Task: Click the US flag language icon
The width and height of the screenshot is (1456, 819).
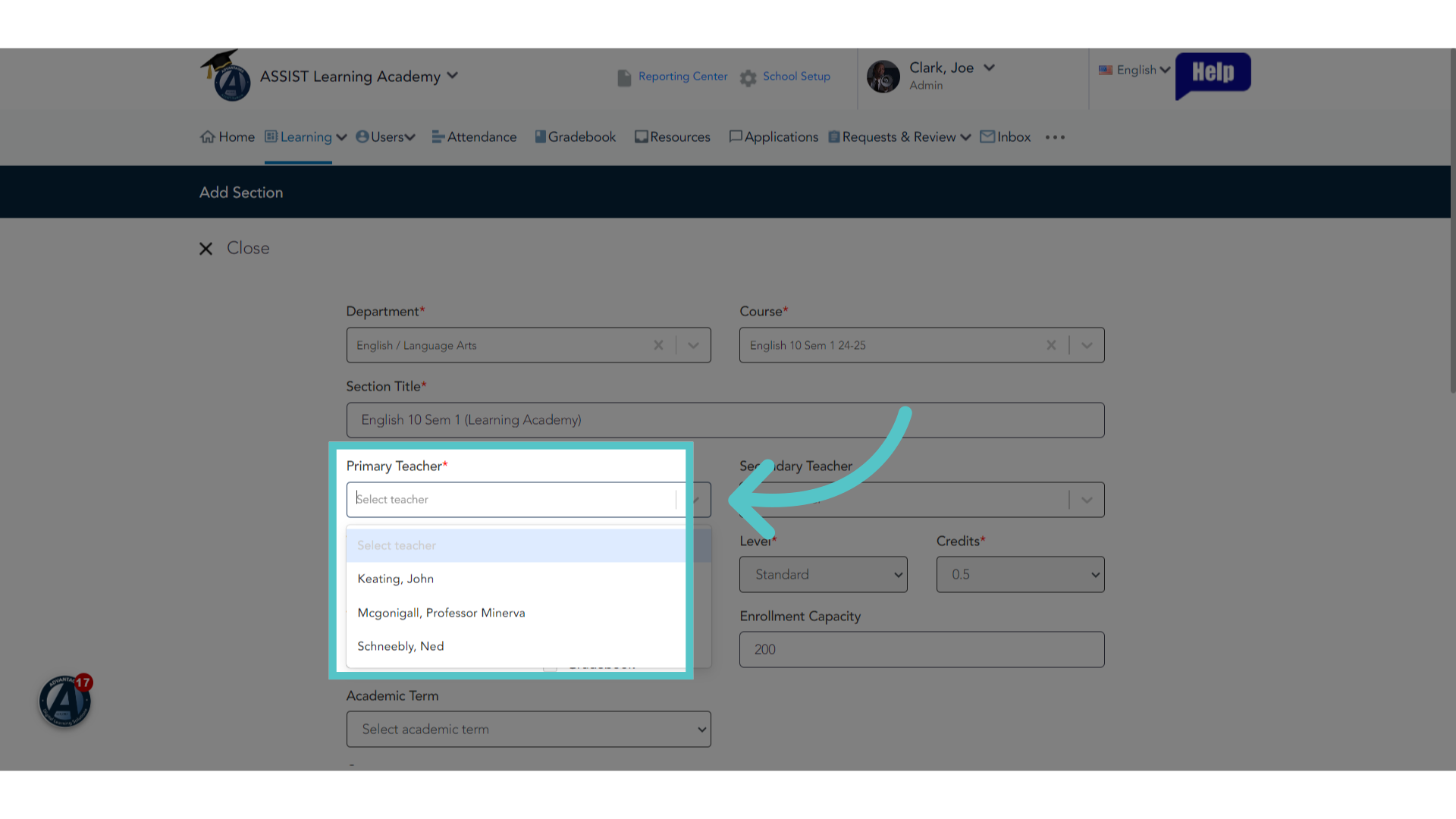Action: [x=1106, y=70]
